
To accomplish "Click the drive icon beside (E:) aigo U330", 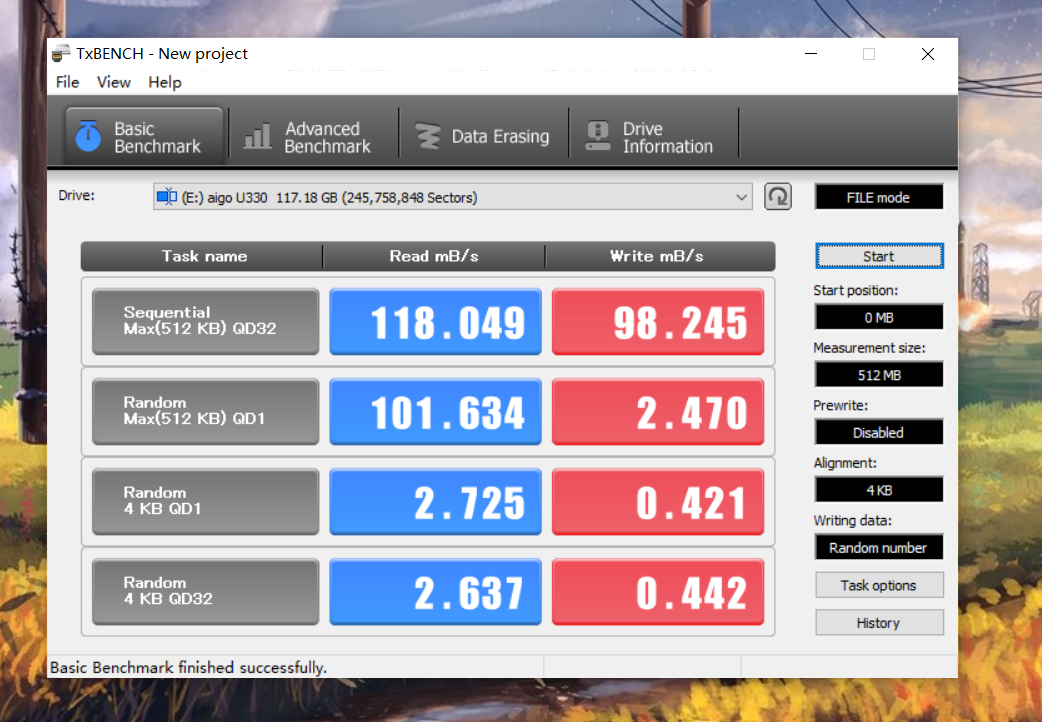I will coord(167,197).
